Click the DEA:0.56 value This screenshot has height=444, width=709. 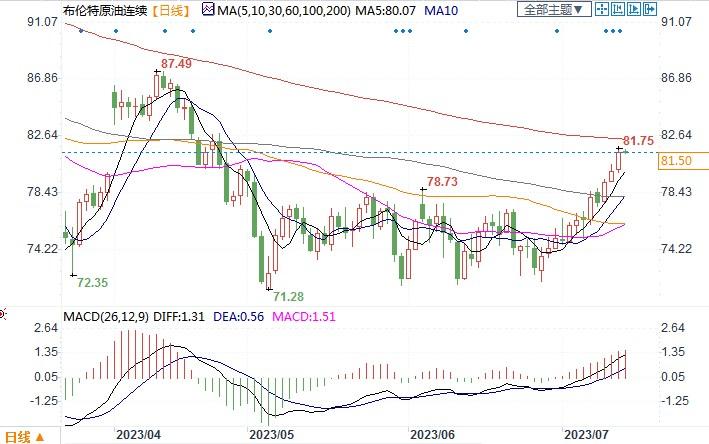coord(238,316)
